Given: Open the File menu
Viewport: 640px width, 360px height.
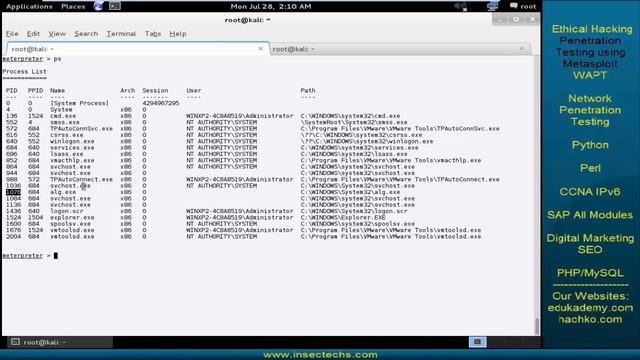Looking at the screenshot, I should tap(12, 33).
